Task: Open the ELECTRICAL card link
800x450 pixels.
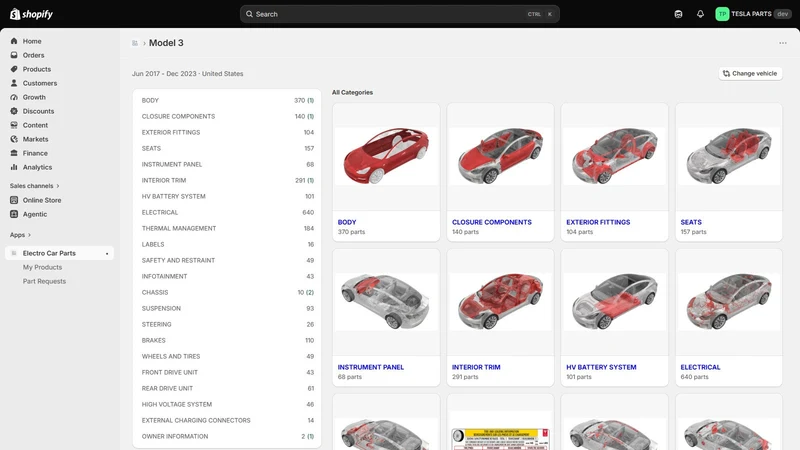Action: [x=701, y=367]
